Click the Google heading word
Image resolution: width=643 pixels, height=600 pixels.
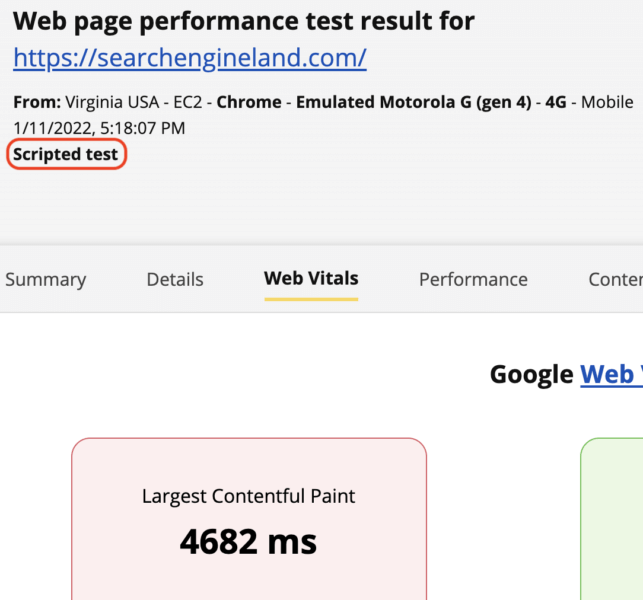531,374
